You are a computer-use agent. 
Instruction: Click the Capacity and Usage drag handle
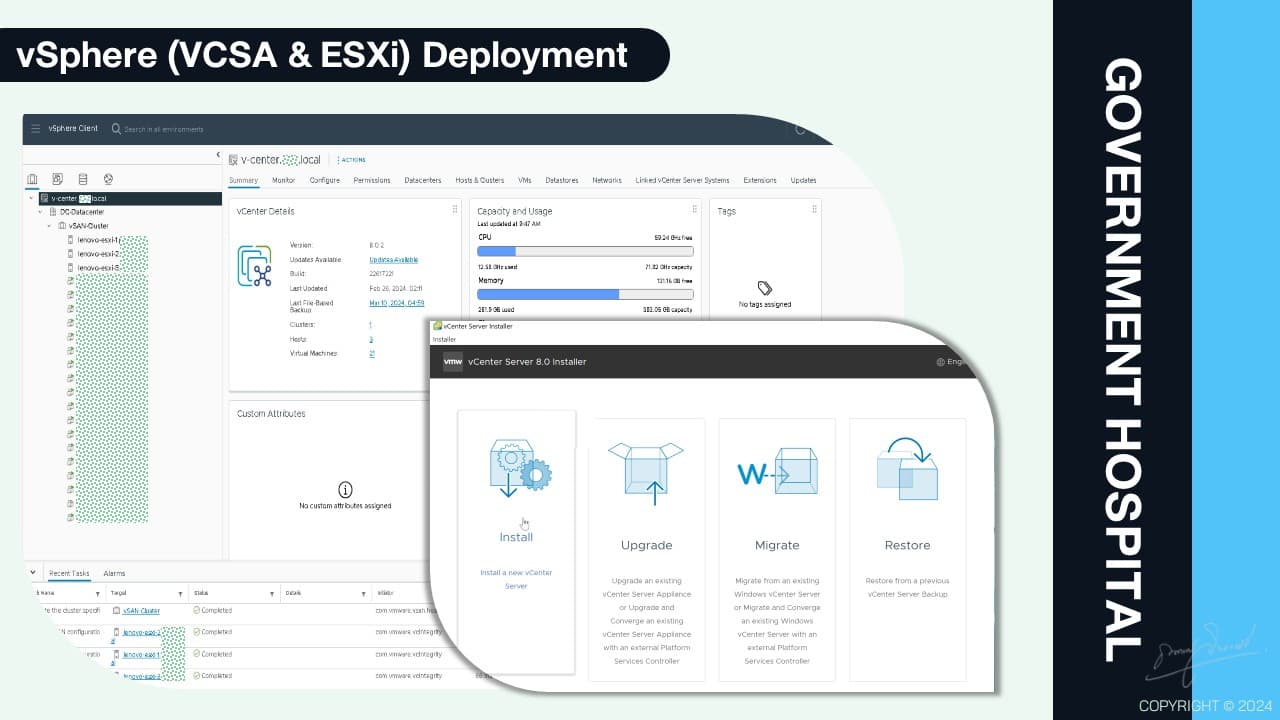(x=694, y=210)
